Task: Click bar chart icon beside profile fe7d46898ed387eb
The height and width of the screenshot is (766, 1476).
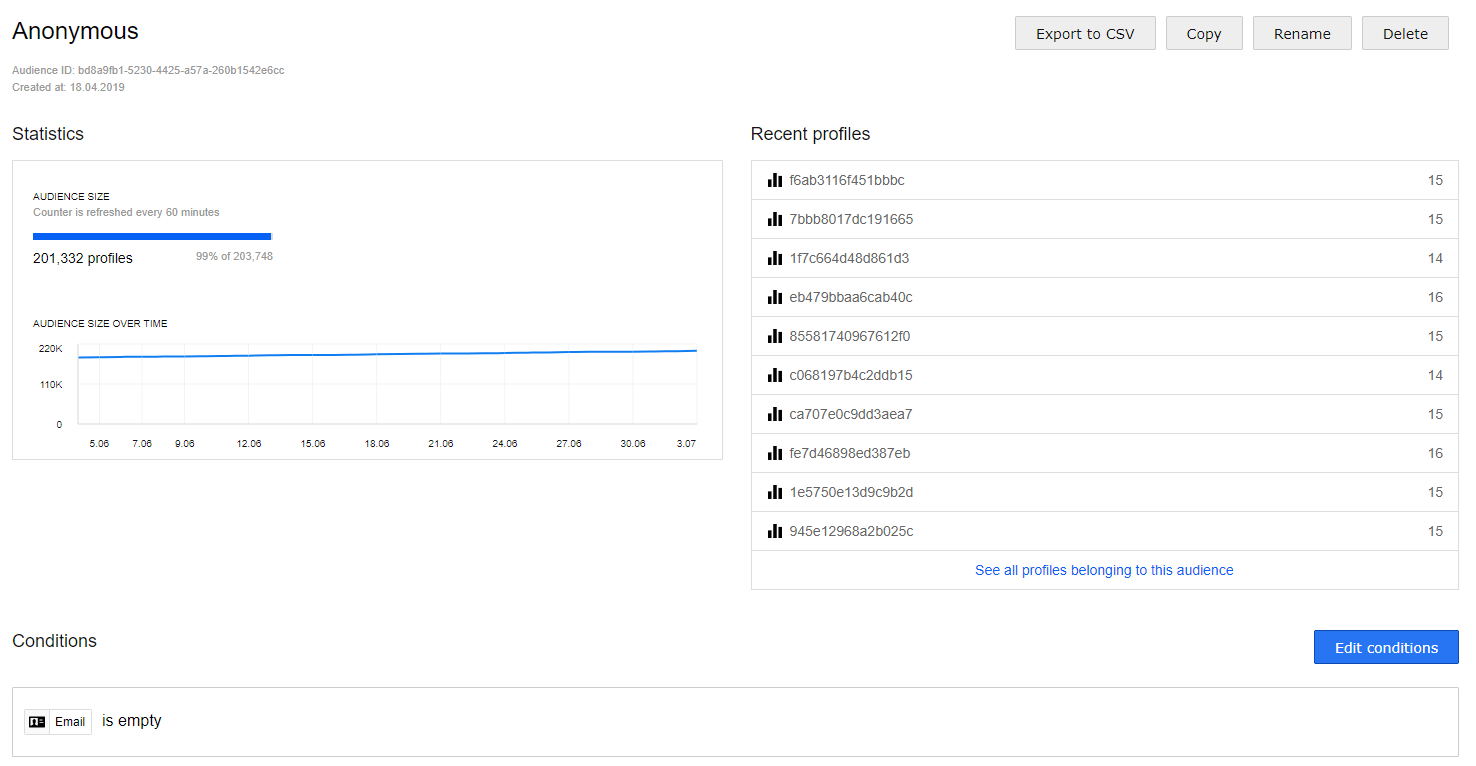Action: (774, 454)
